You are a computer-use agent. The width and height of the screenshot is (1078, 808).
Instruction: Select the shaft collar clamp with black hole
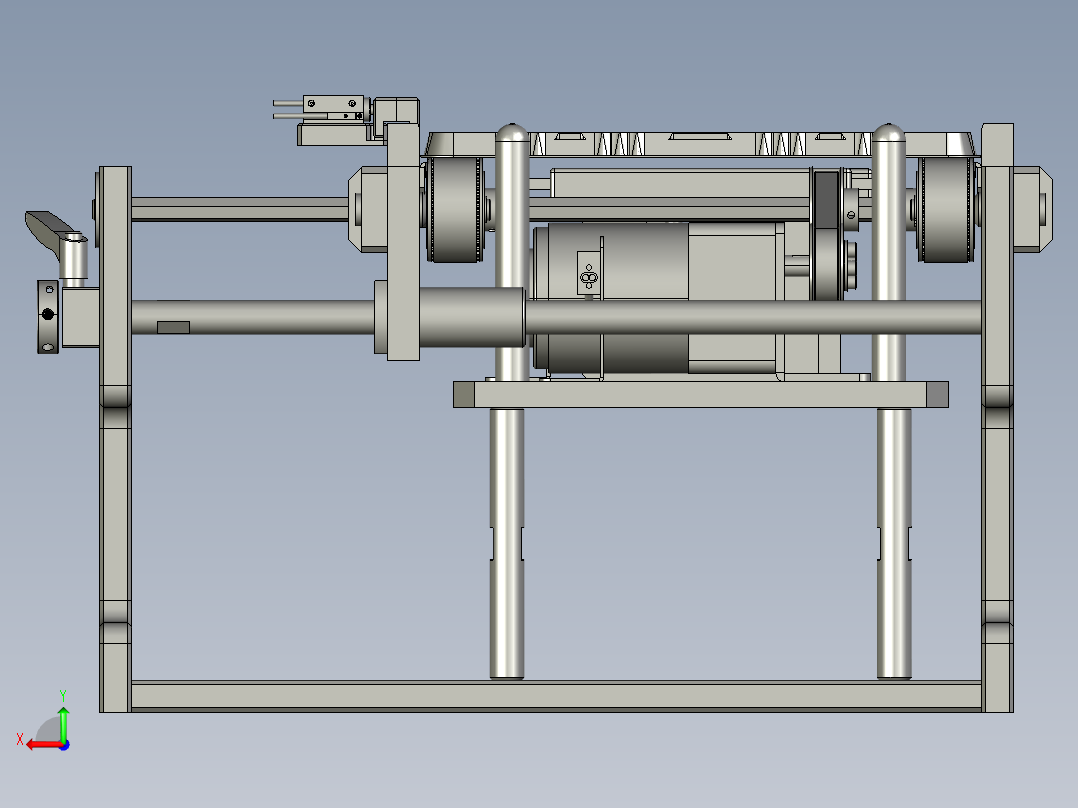[48, 316]
